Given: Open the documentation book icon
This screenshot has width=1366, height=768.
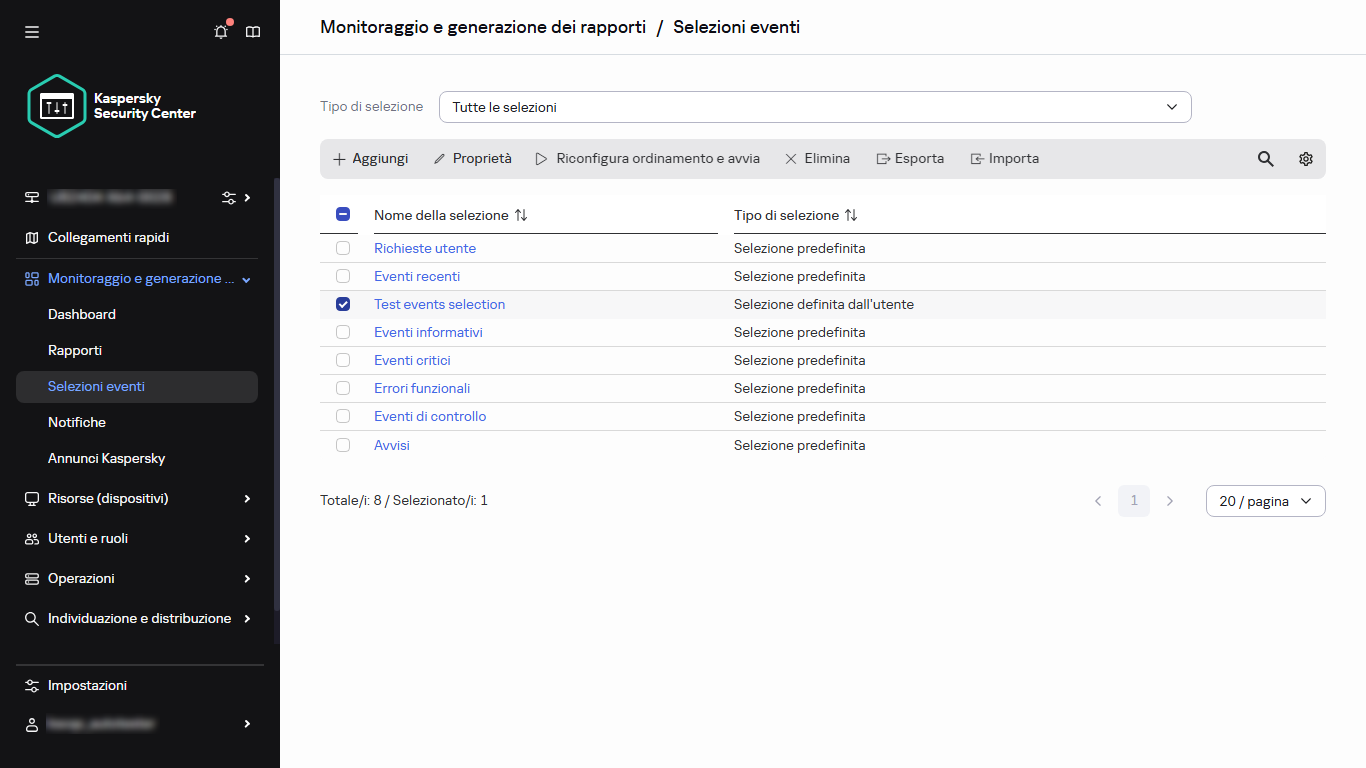Looking at the screenshot, I should 253,32.
